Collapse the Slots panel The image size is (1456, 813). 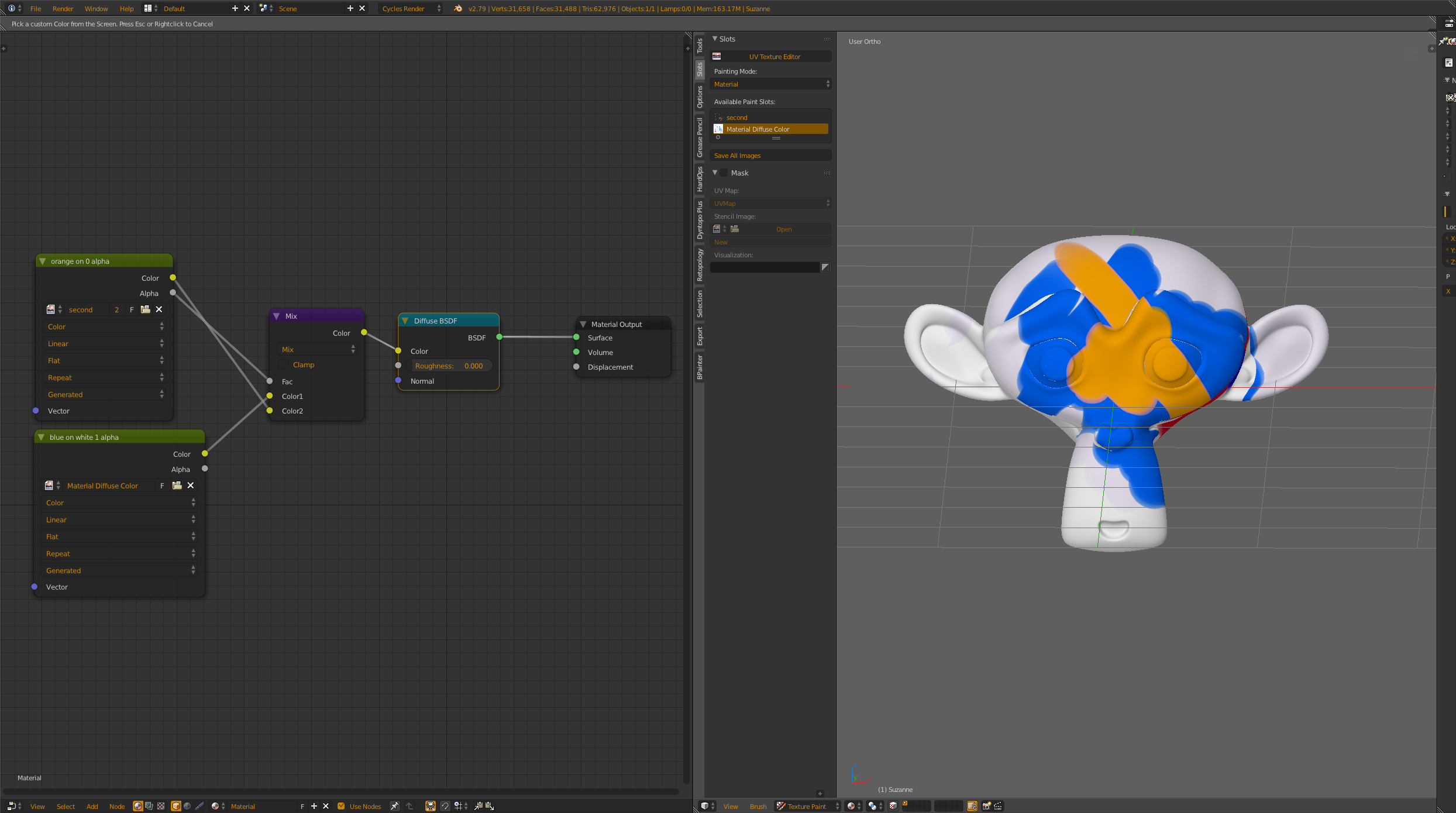715,39
